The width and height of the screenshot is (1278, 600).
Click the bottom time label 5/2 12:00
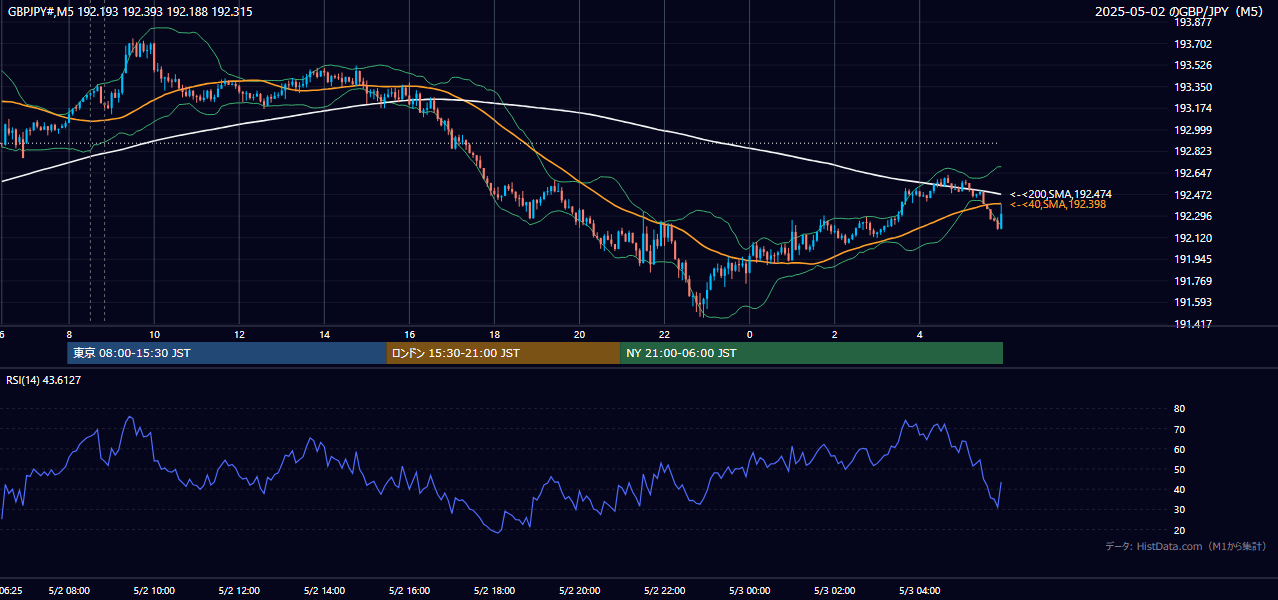239,591
